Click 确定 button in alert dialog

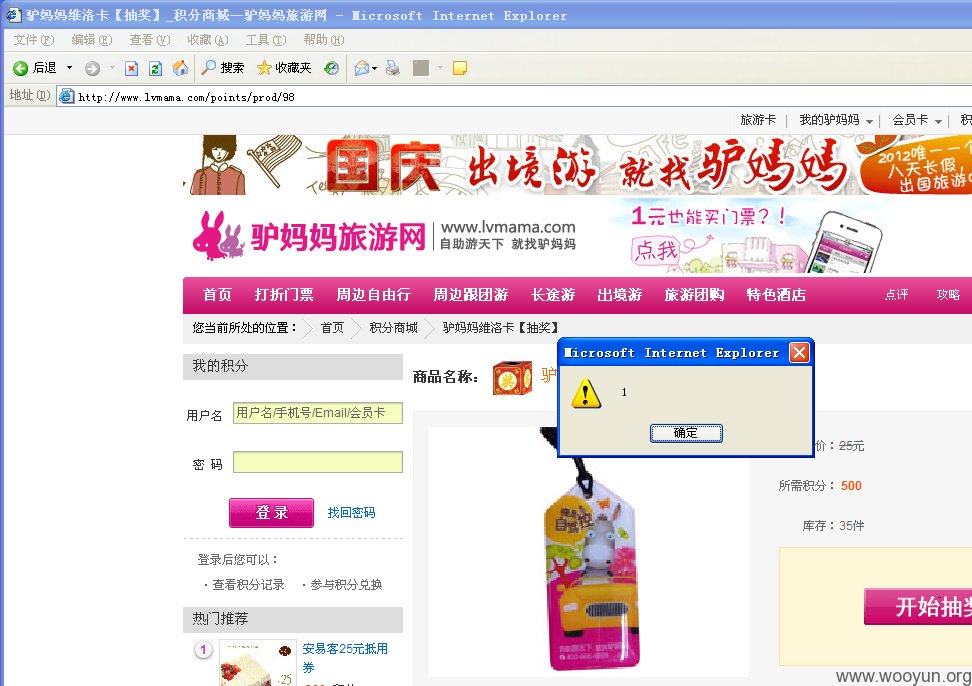(686, 433)
